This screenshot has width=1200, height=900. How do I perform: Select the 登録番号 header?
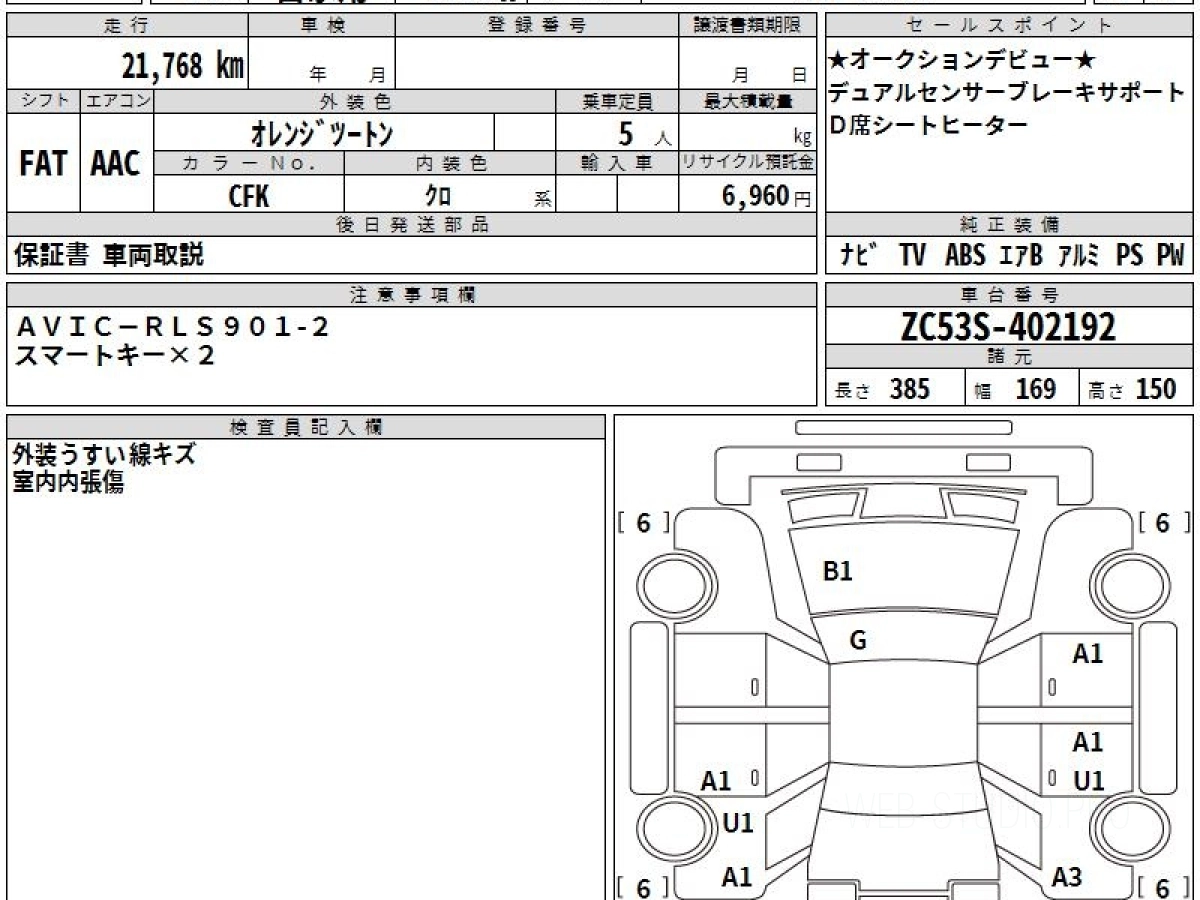[x=537, y=26]
